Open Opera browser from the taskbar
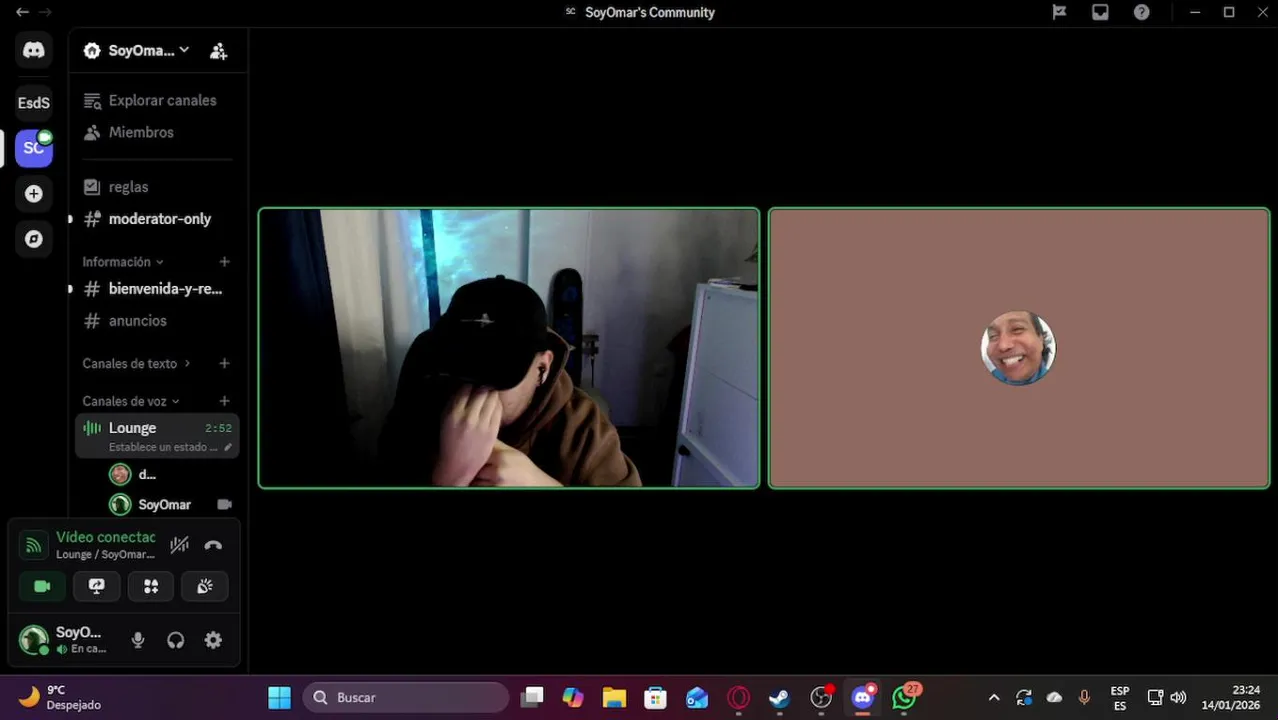 click(x=739, y=697)
